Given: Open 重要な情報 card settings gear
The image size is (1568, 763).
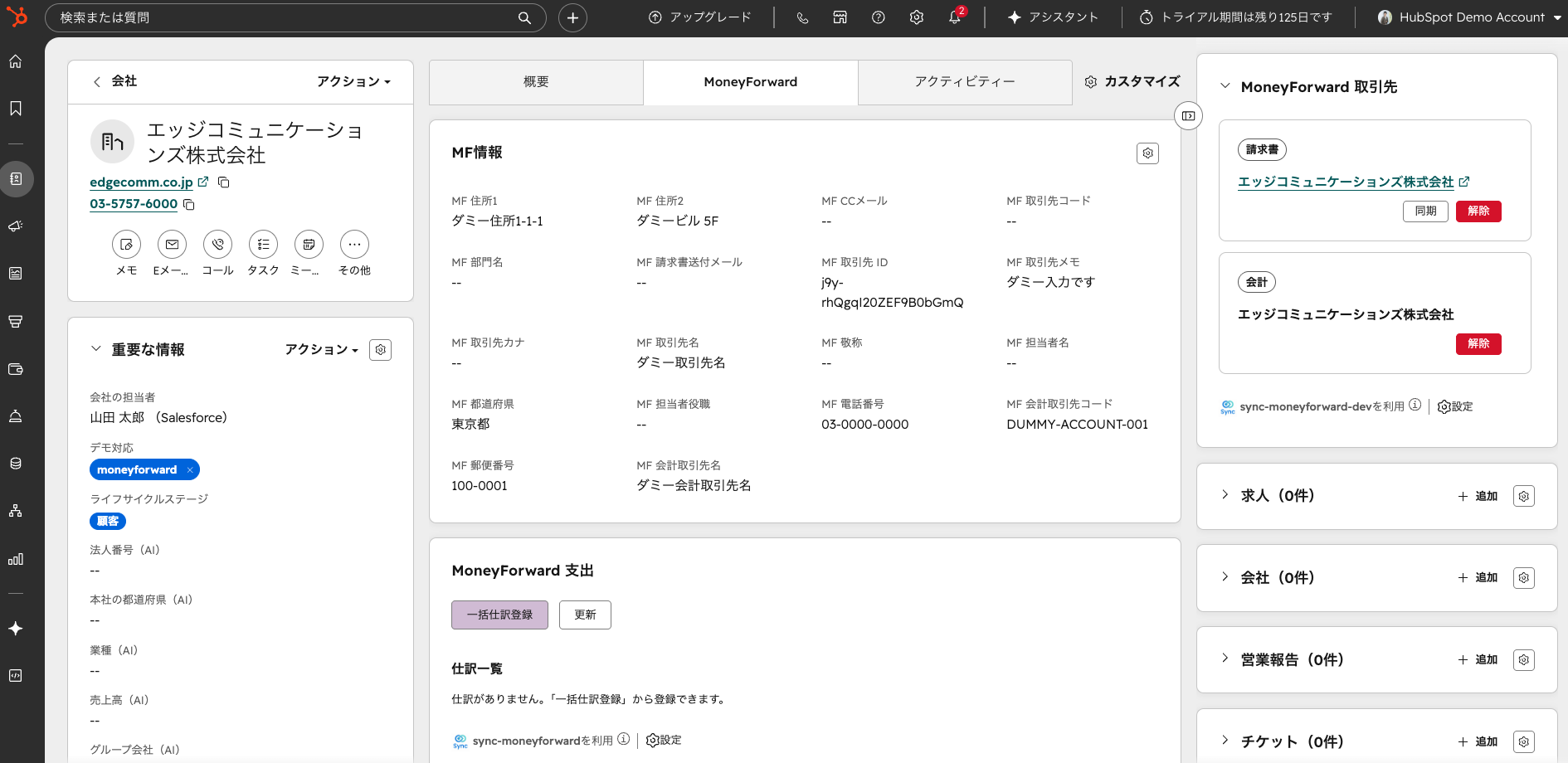Looking at the screenshot, I should (380, 350).
